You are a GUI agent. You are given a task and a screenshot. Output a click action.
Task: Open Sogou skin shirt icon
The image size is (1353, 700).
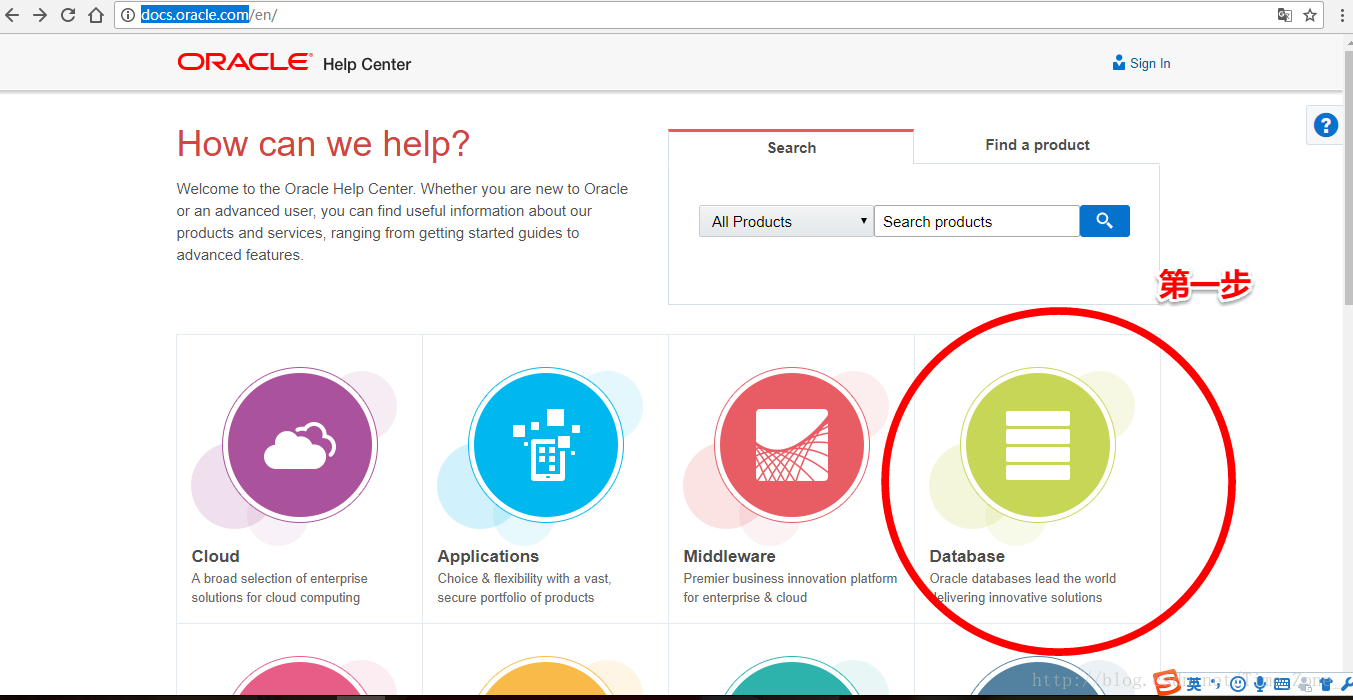[x=1326, y=684]
